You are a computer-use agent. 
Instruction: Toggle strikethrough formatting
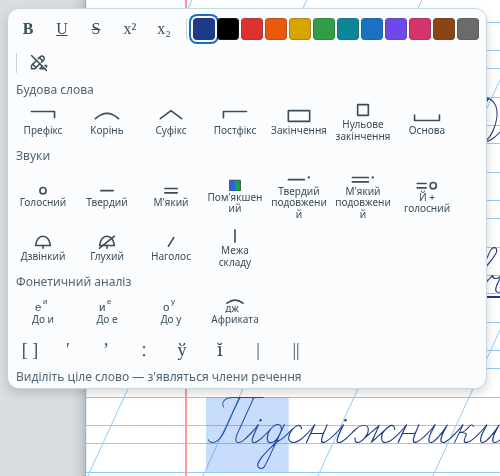[x=96, y=29]
